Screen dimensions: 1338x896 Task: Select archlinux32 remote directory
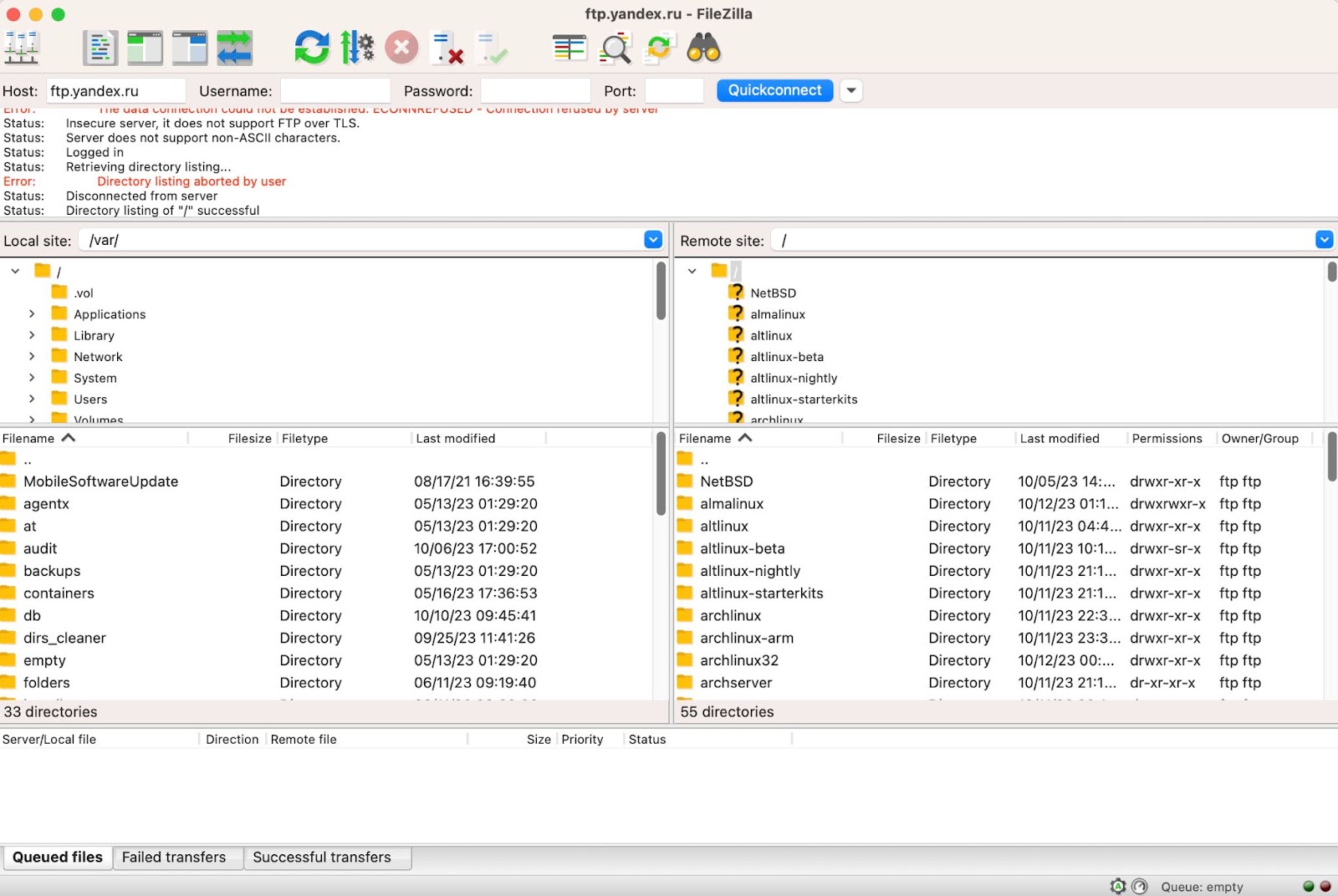[1000, 660]
